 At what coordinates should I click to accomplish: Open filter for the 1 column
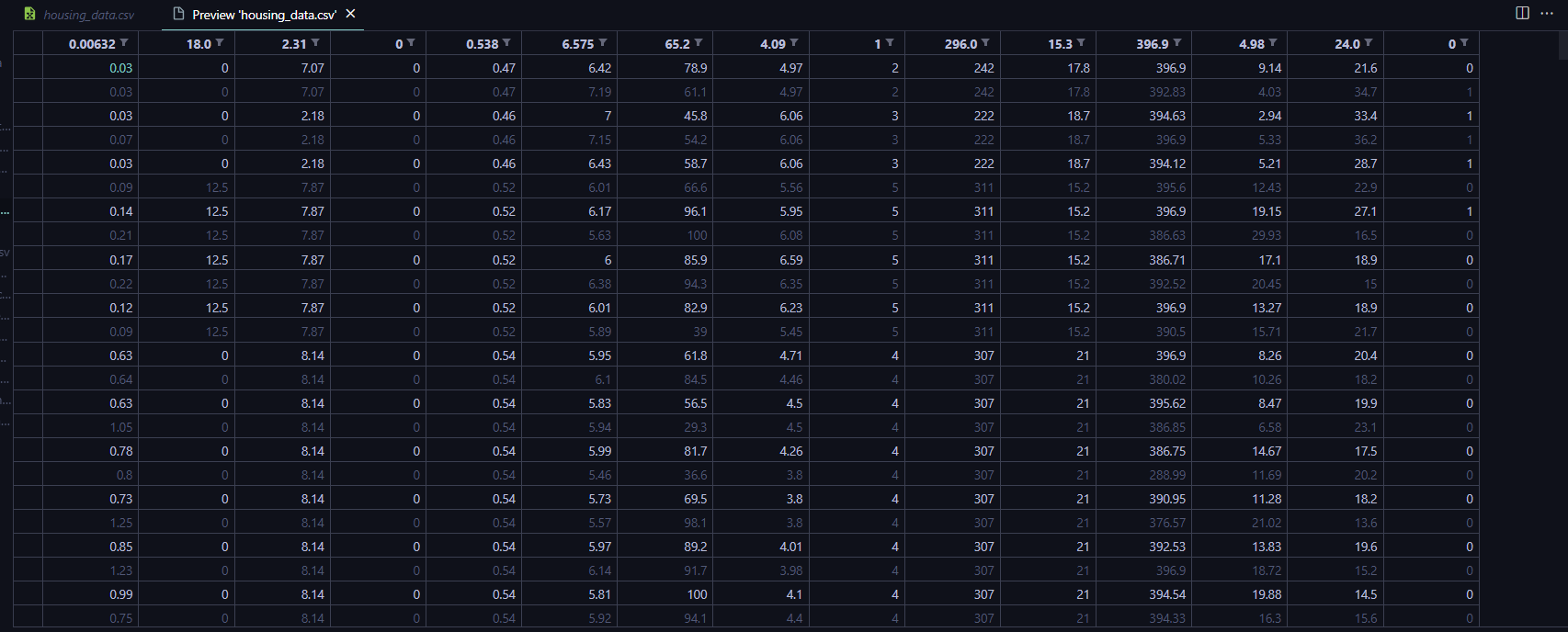click(x=890, y=43)
